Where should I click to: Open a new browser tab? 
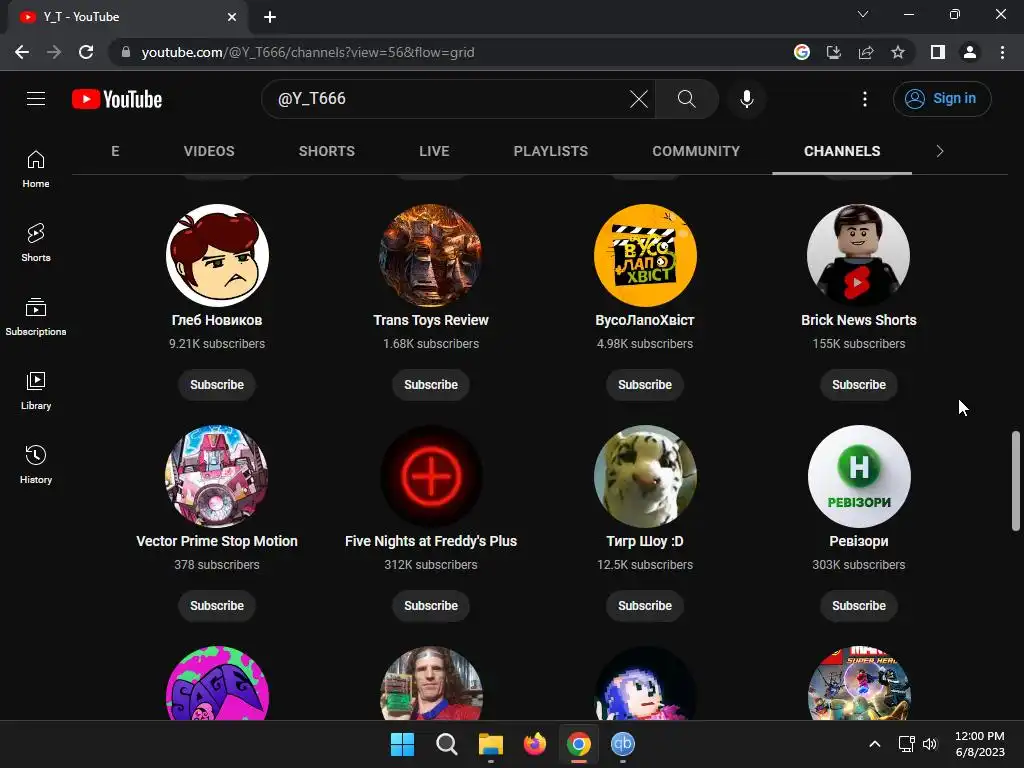(x=270, y=17)
